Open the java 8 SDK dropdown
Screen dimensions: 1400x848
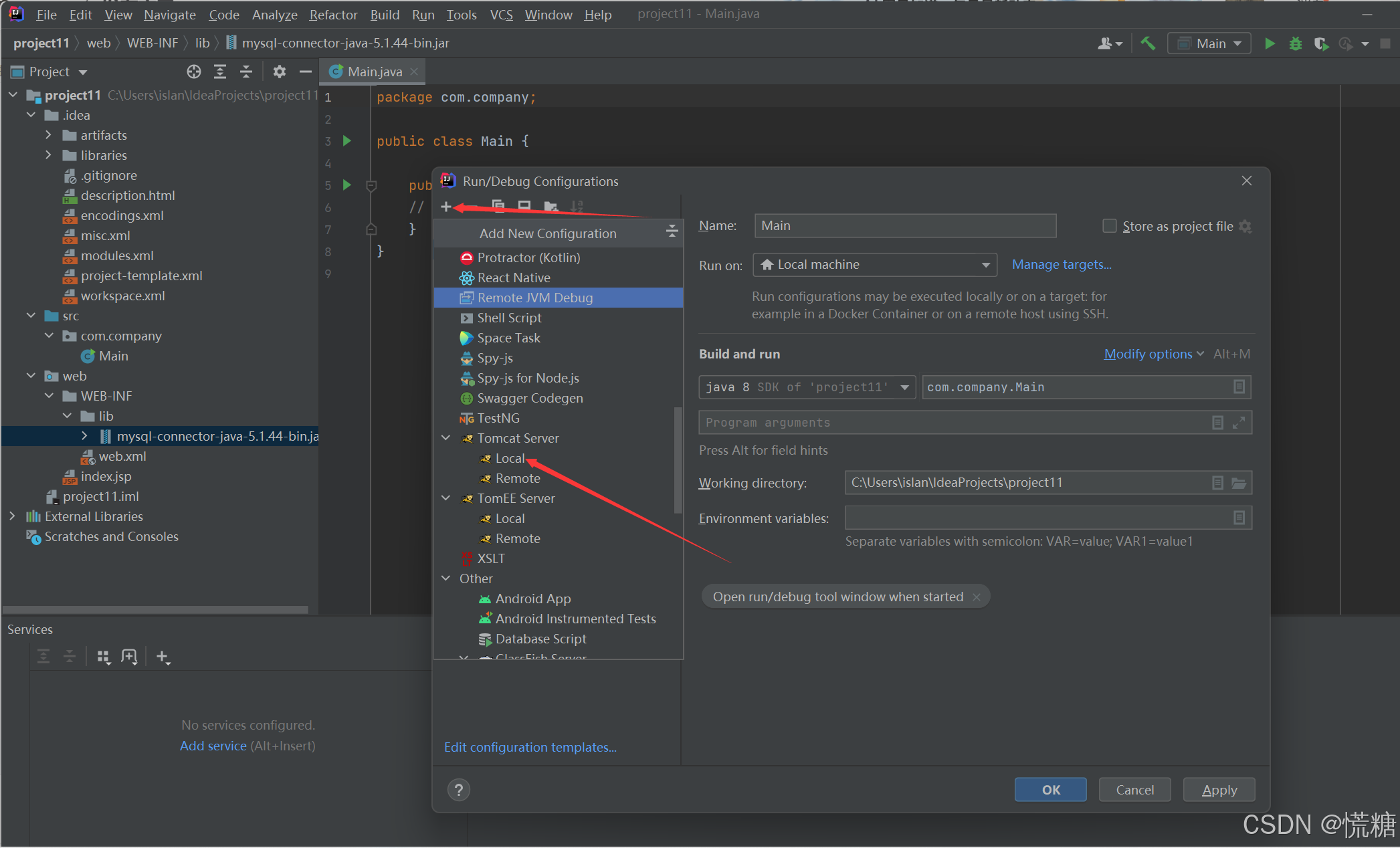click(x=807, y=387)
